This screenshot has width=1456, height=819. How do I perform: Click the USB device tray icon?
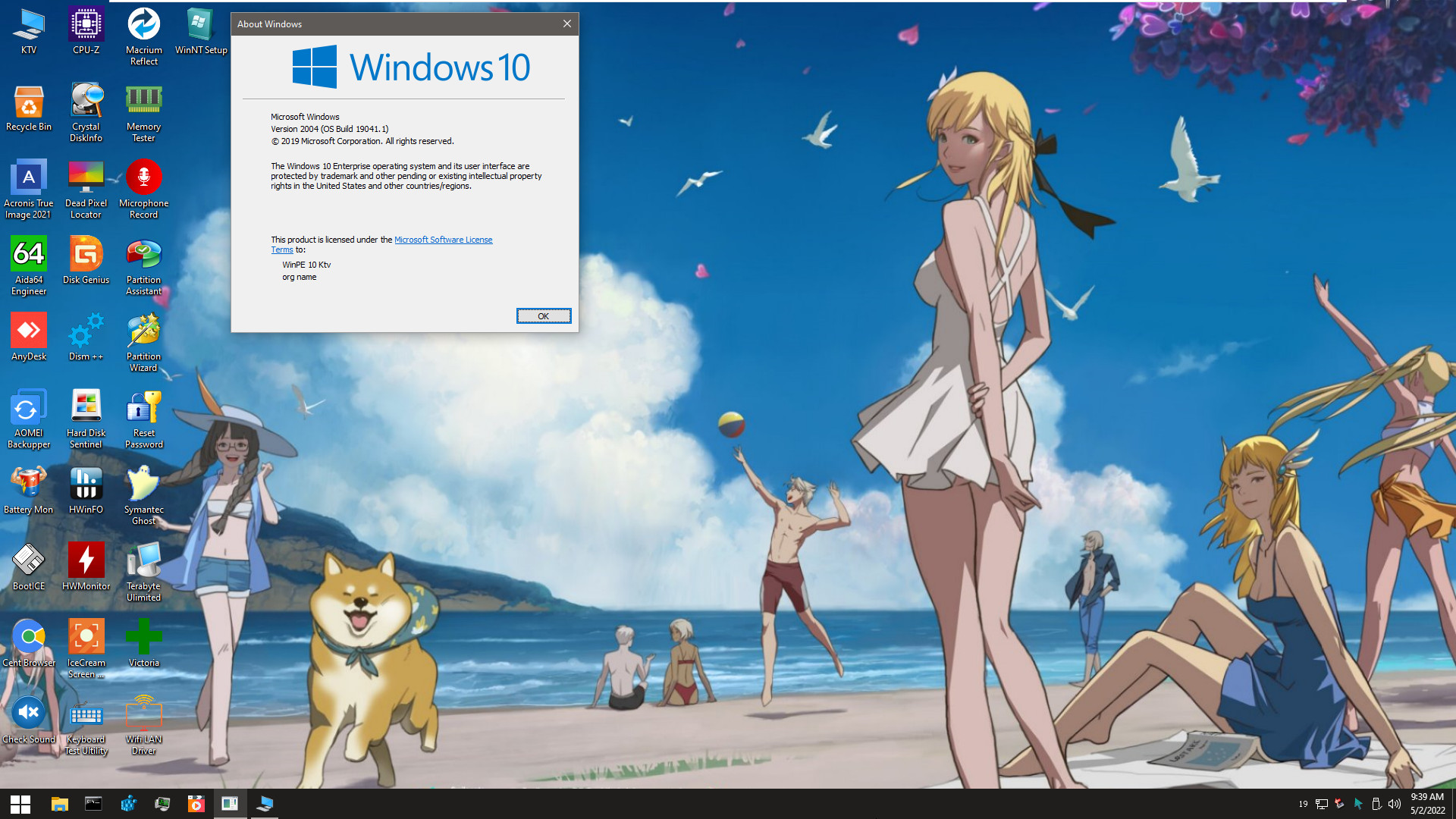(1376, 804)
